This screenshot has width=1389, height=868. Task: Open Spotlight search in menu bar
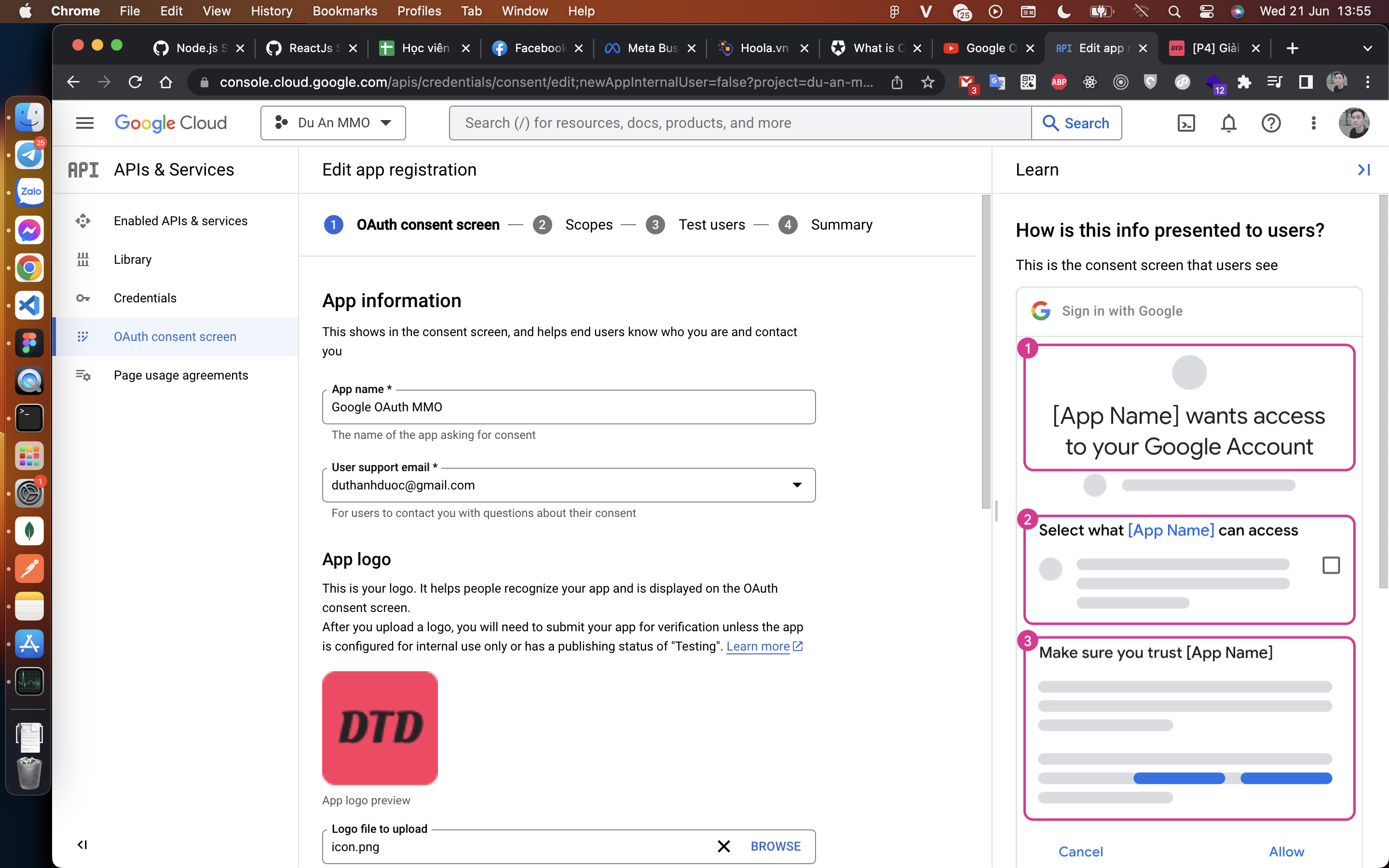click(1174, 12)
